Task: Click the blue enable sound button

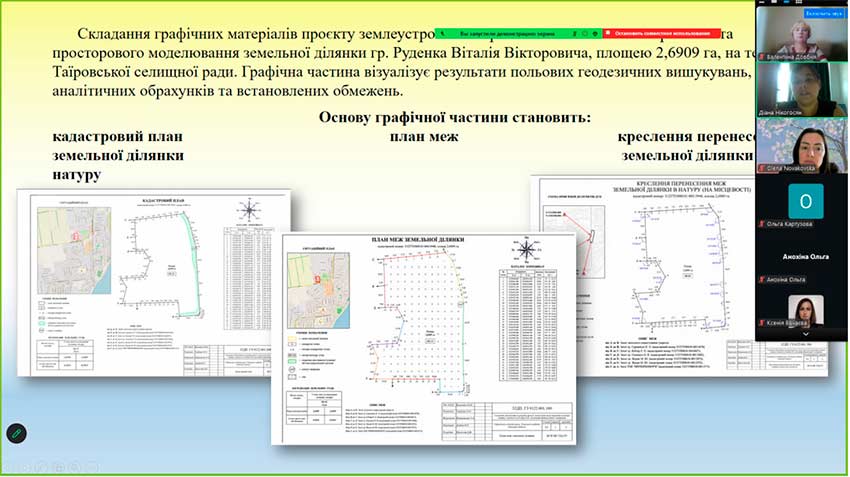Action: pos(823,13)
